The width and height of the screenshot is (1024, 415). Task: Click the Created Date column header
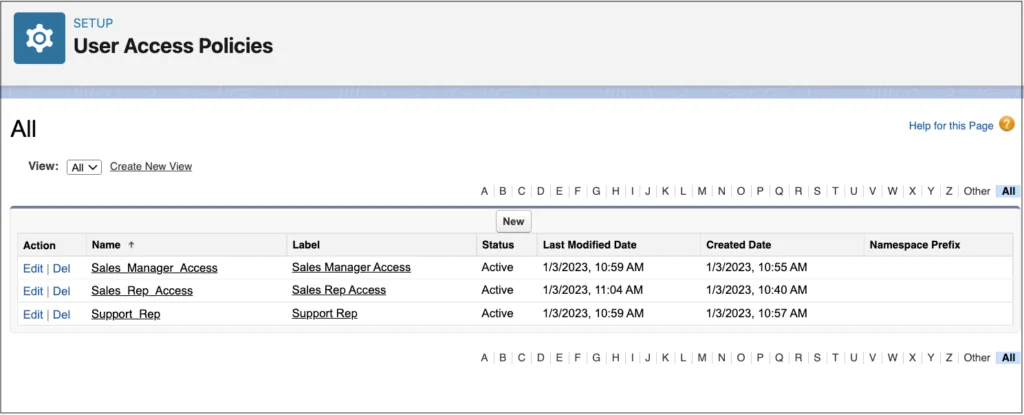[738, 244]
